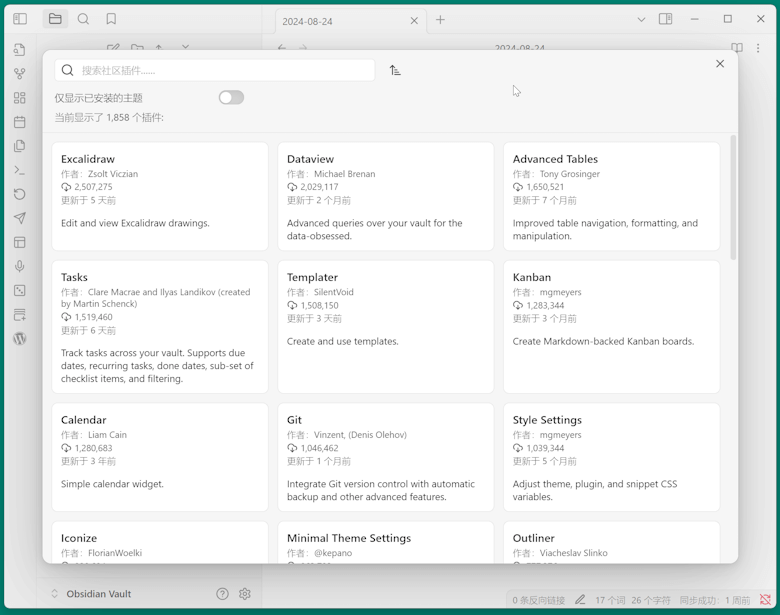Image resolution: width=780 pixels, height=615 pixels.
Task: Click the sync failed status icon
Action: tap(765, 600)
